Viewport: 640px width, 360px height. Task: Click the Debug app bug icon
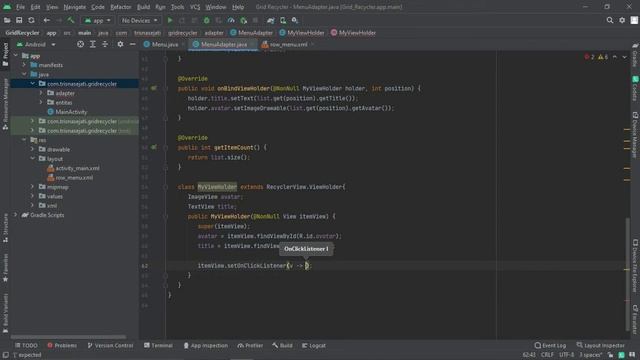[207, 20]
